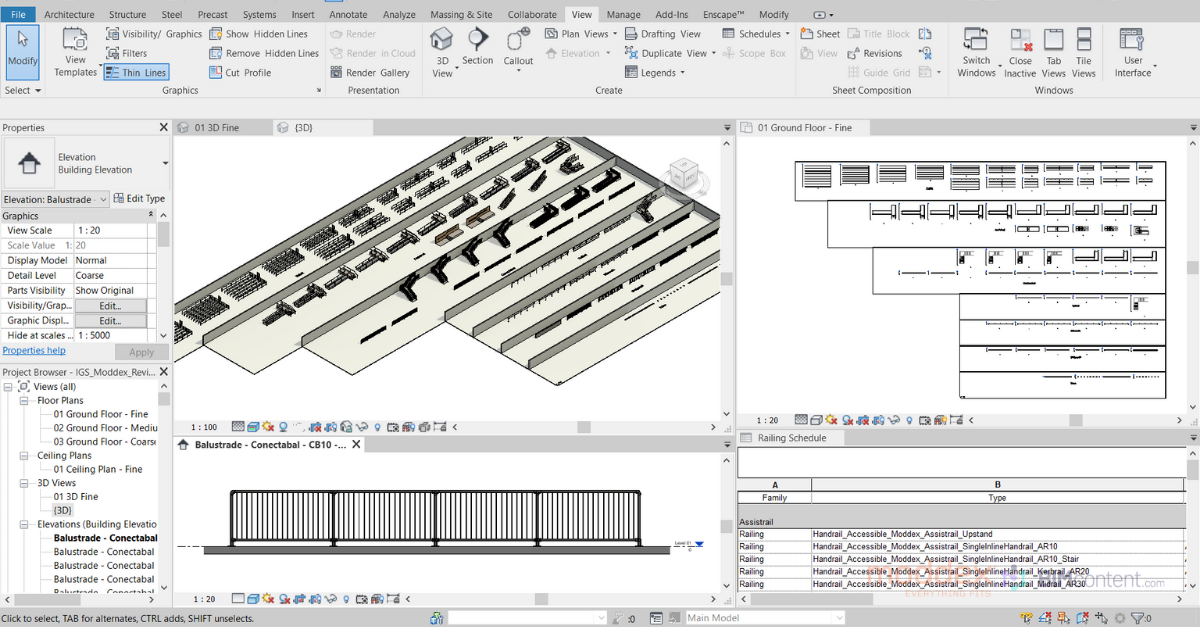Open visual style menu in {3D} view bar

(253, 426)
